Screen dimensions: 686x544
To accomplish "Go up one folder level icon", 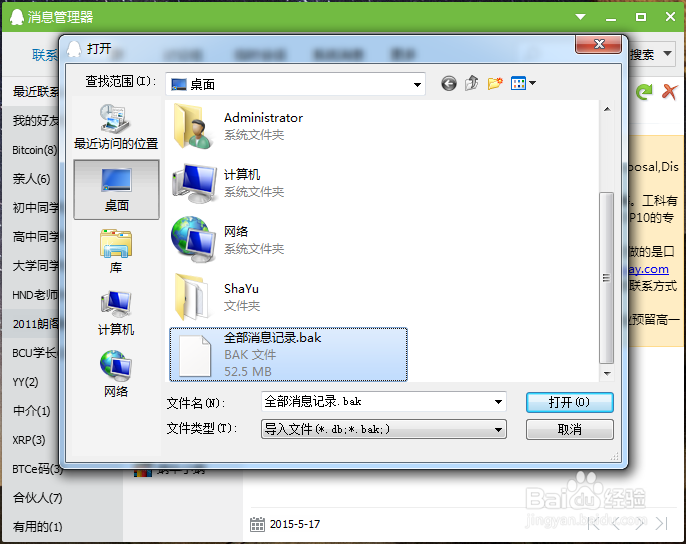I will (472, 83).
